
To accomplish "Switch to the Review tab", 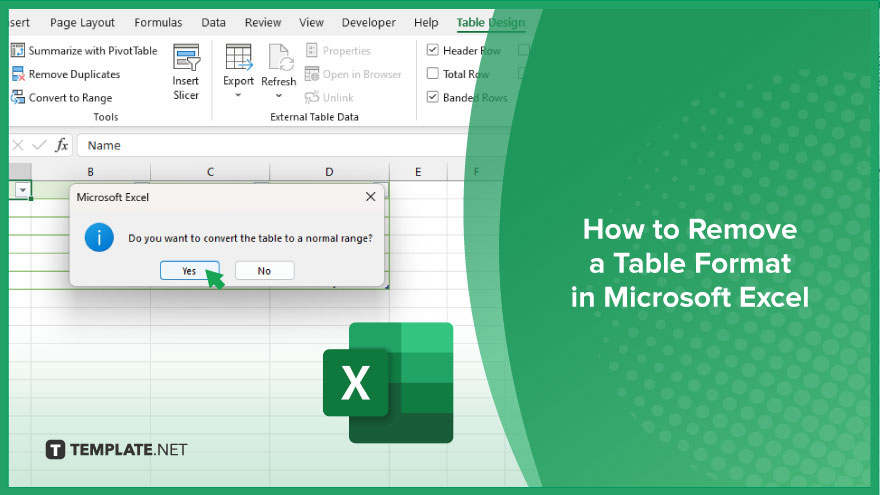I will 263,22.
